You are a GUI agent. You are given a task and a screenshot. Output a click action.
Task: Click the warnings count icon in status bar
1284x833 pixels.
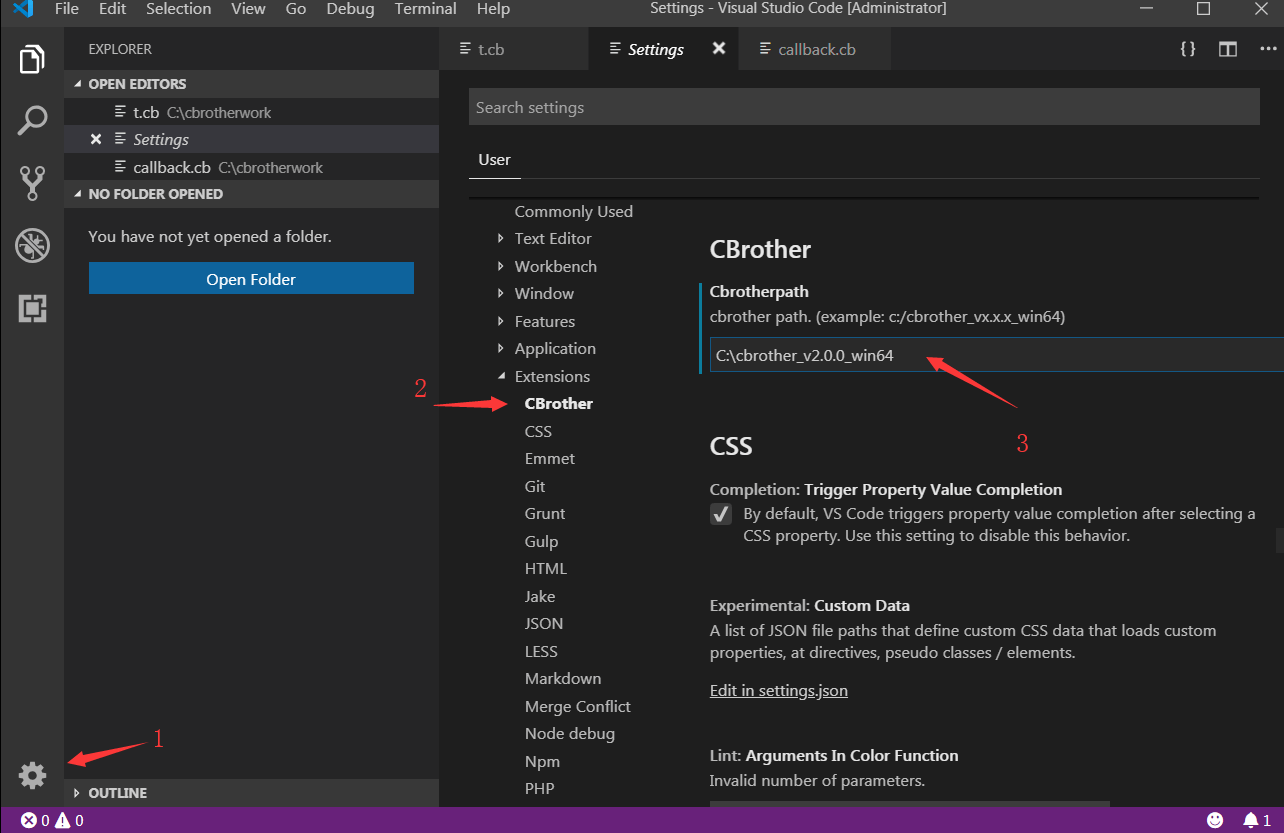[63, 821]
